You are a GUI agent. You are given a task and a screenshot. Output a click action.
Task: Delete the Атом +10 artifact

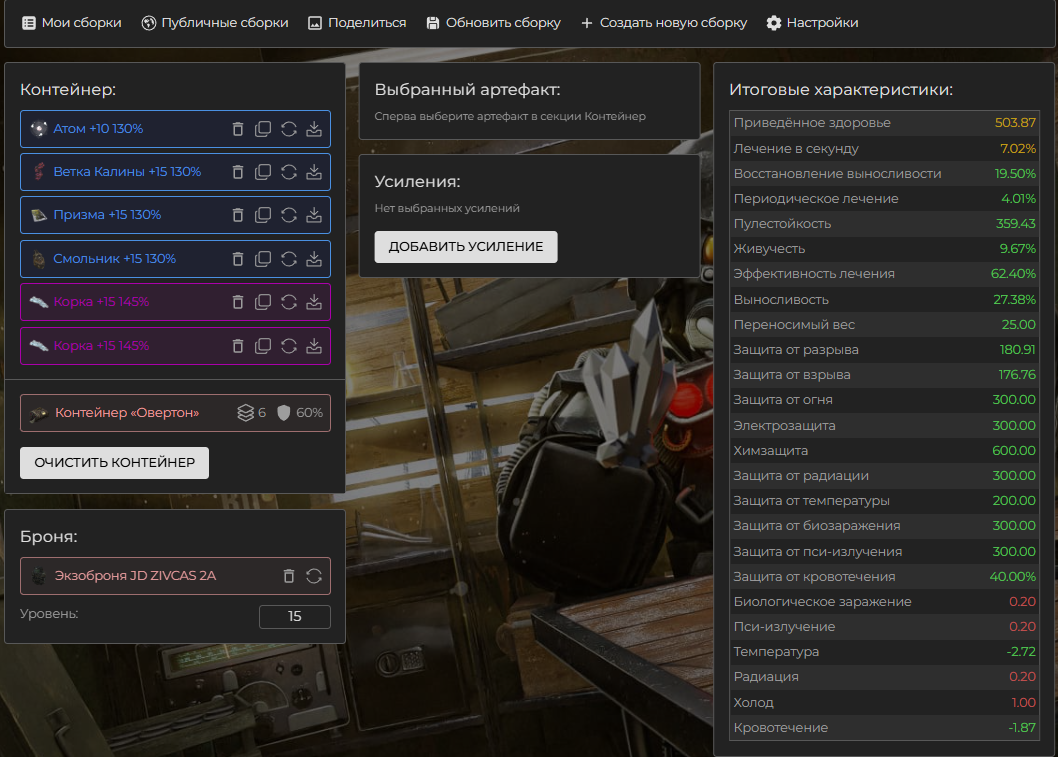tap(238, 129)
